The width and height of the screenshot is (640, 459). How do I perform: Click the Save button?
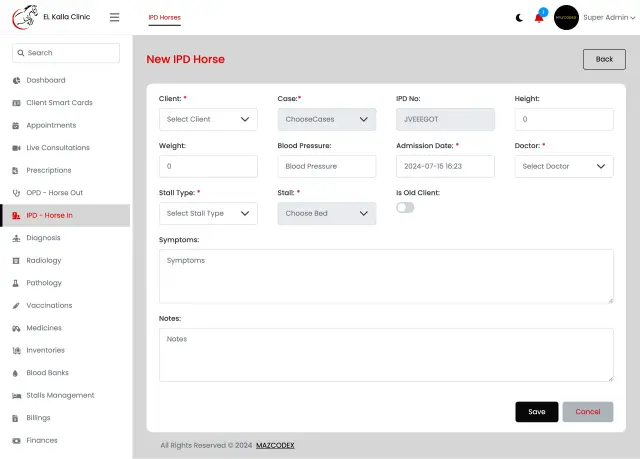click(x=537, y=412)
